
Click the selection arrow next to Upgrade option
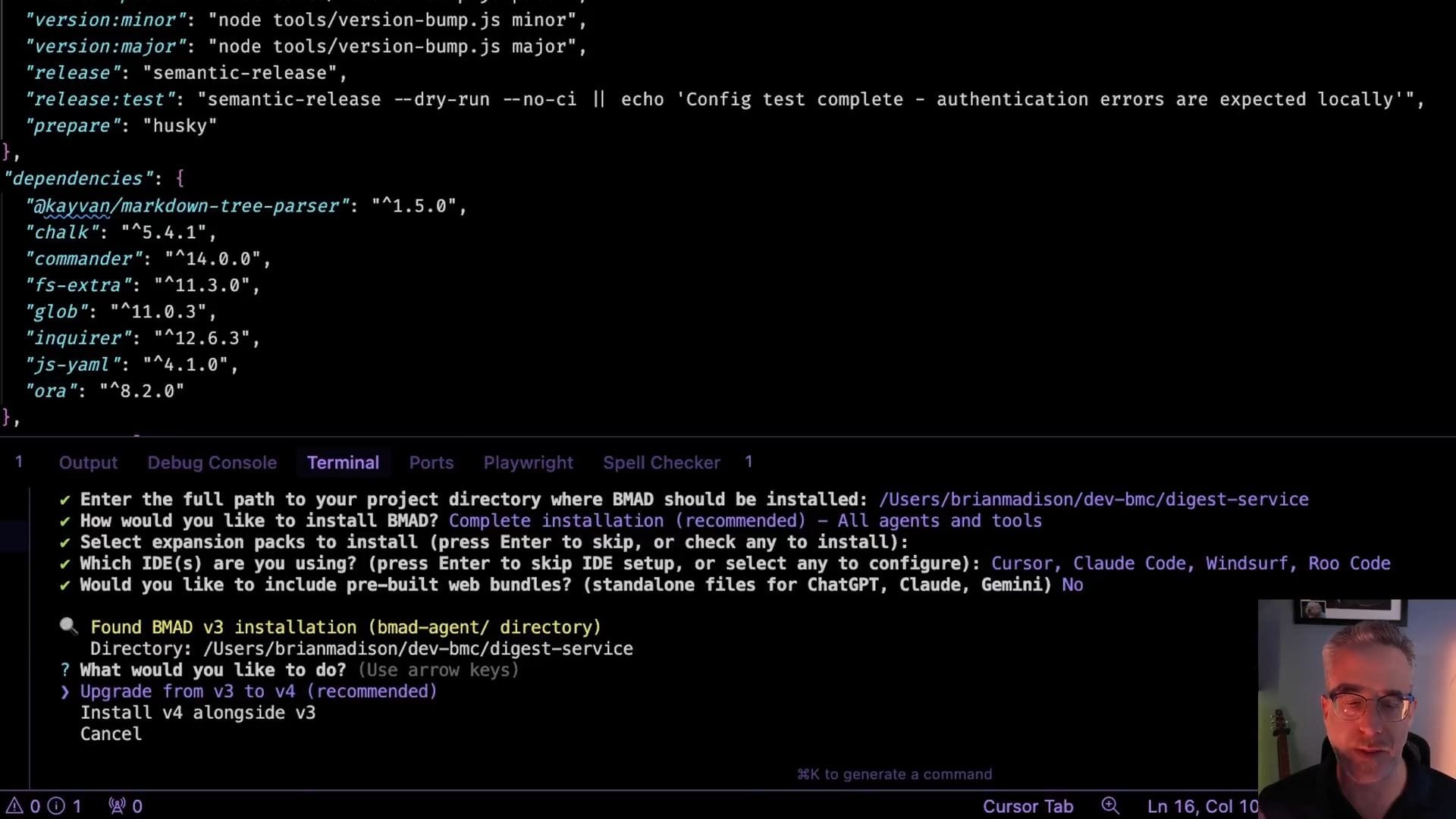64,692
